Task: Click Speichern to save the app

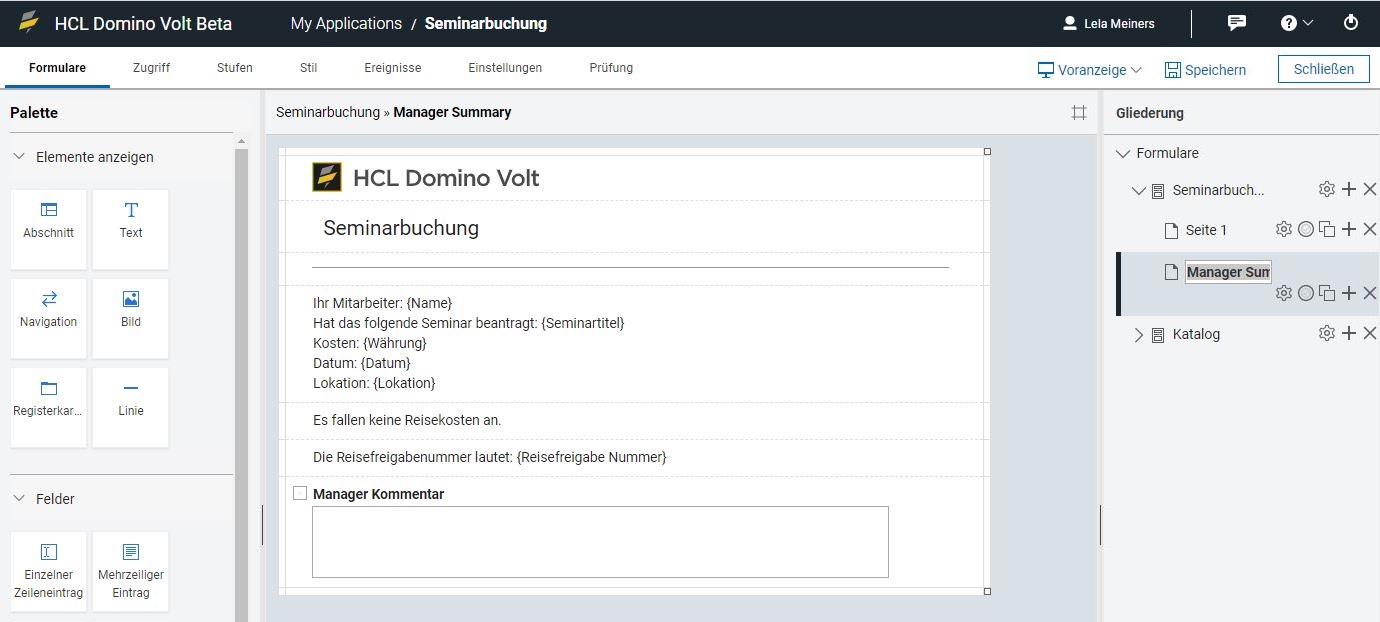Action: point(1205,70)
